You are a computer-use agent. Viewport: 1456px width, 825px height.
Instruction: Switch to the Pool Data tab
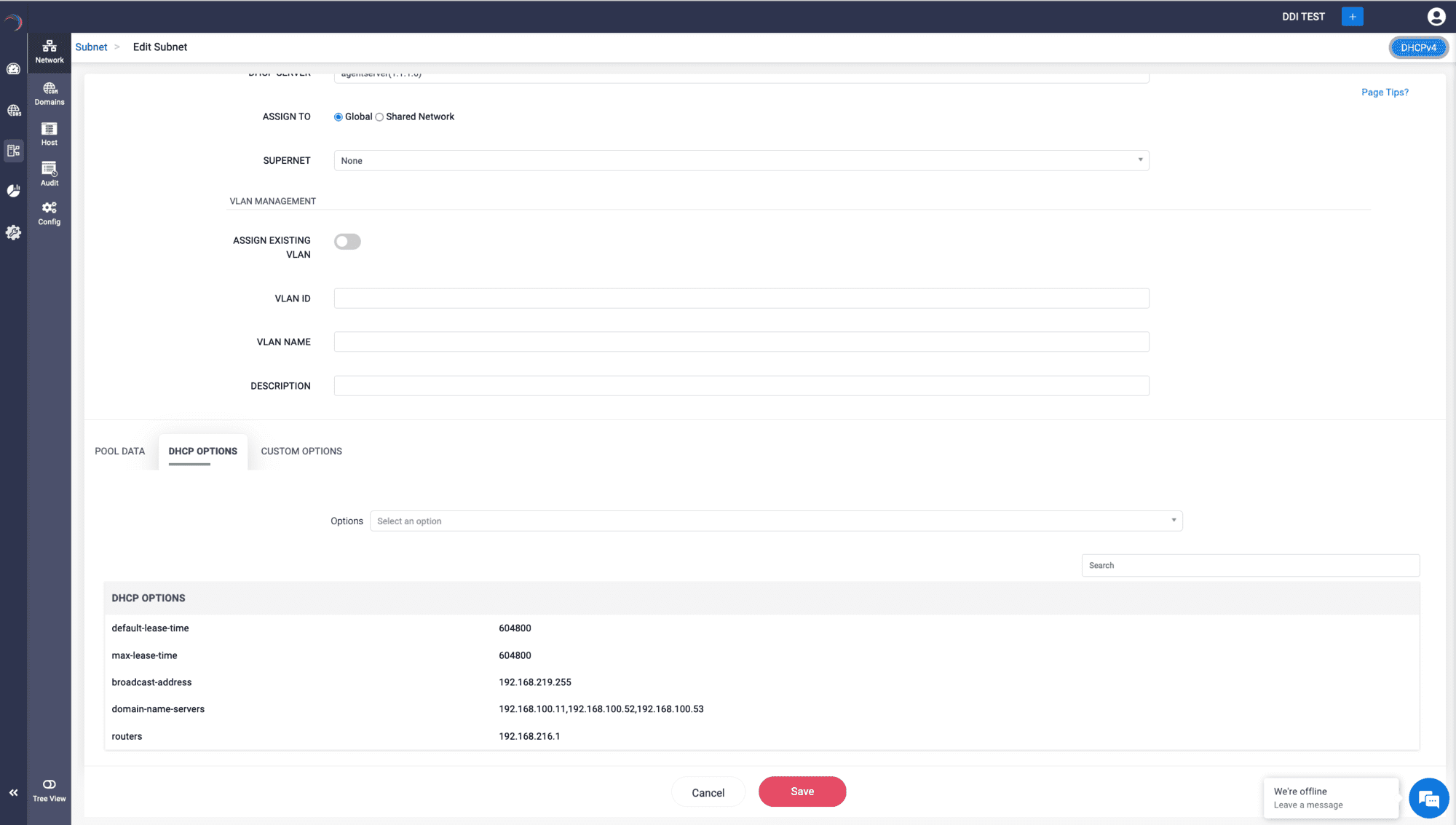(x=120, y=451)
